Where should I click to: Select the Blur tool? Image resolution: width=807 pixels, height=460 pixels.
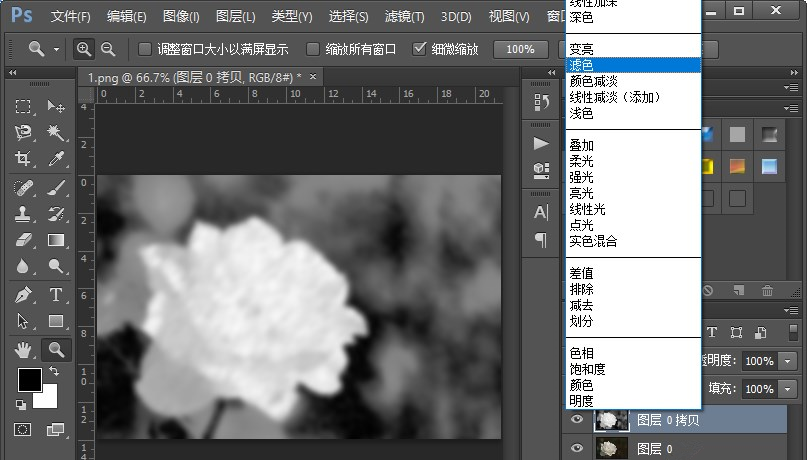click(x=23, y=266)
